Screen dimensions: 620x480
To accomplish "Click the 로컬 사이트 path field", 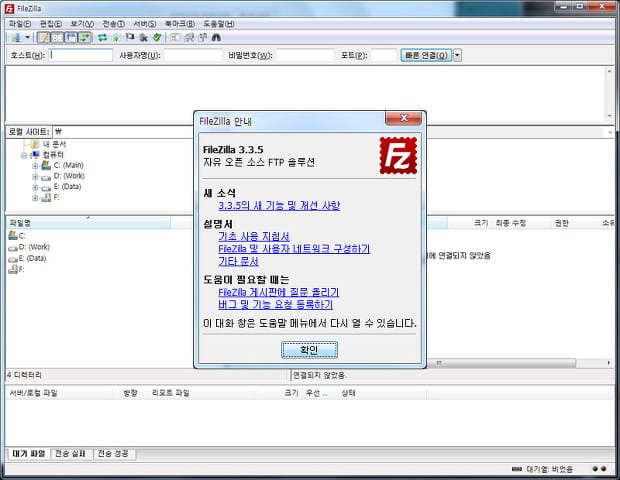I will (x=123, y=132).
